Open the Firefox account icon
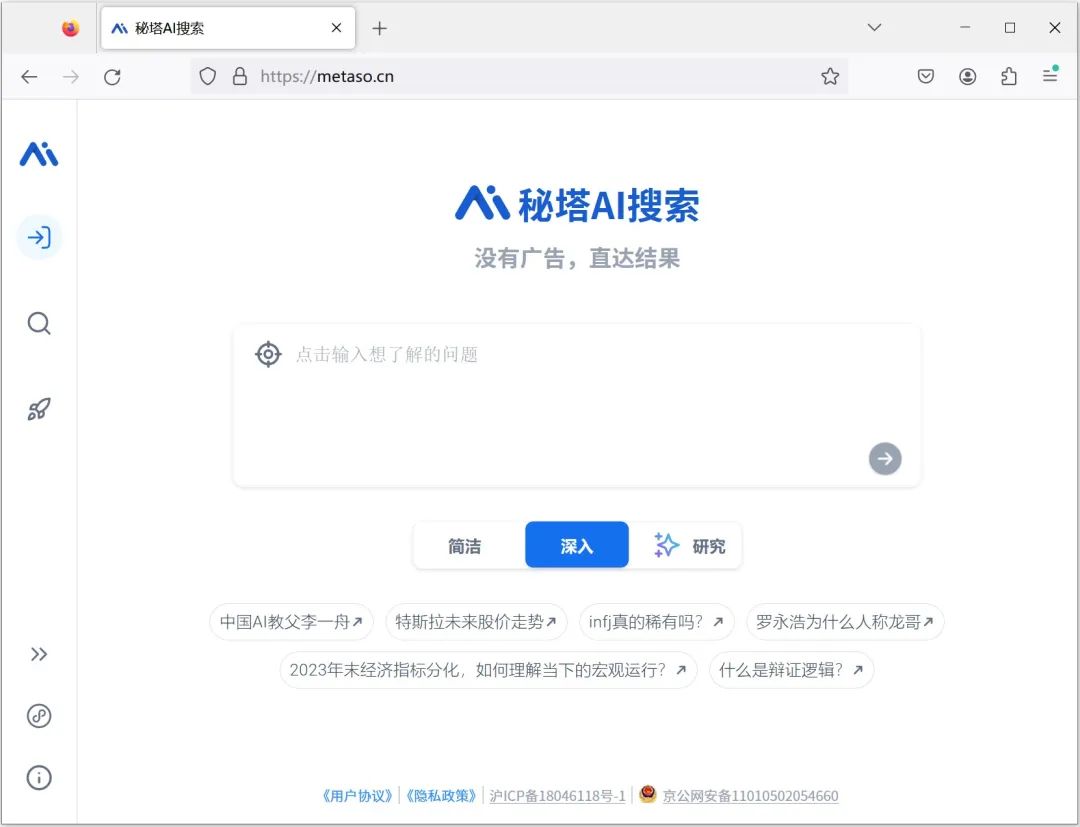The width and height of the screenshot is (1080, 827). point(968,76)
